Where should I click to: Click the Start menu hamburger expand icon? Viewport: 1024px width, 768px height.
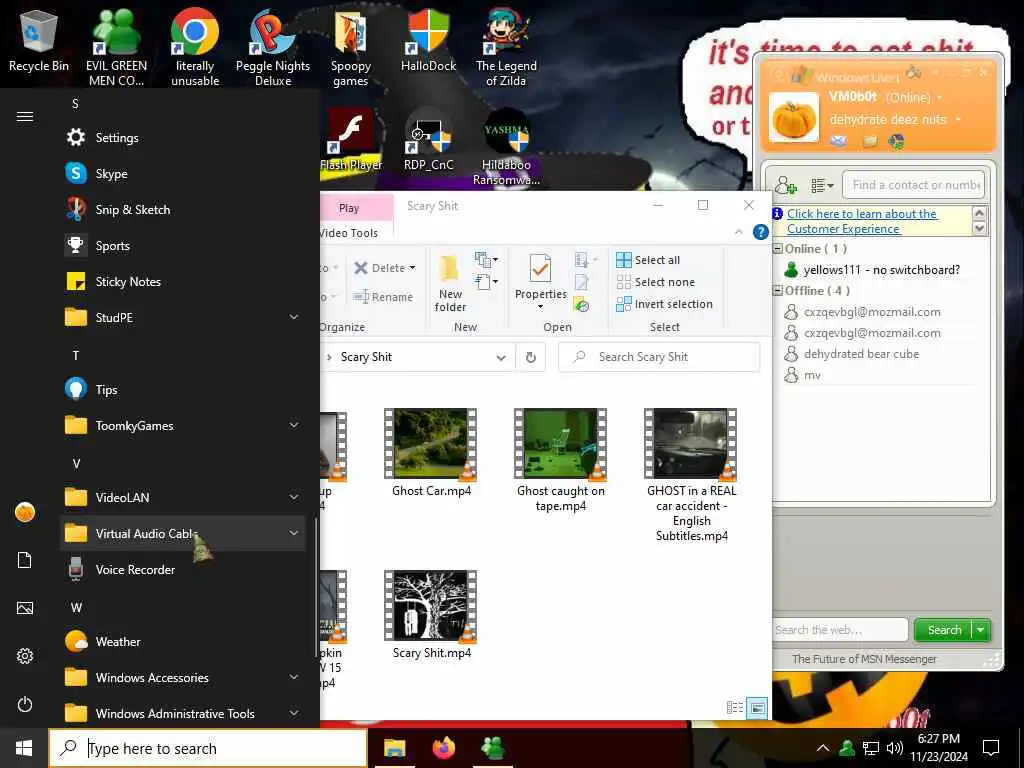click(x=25, y=117)
